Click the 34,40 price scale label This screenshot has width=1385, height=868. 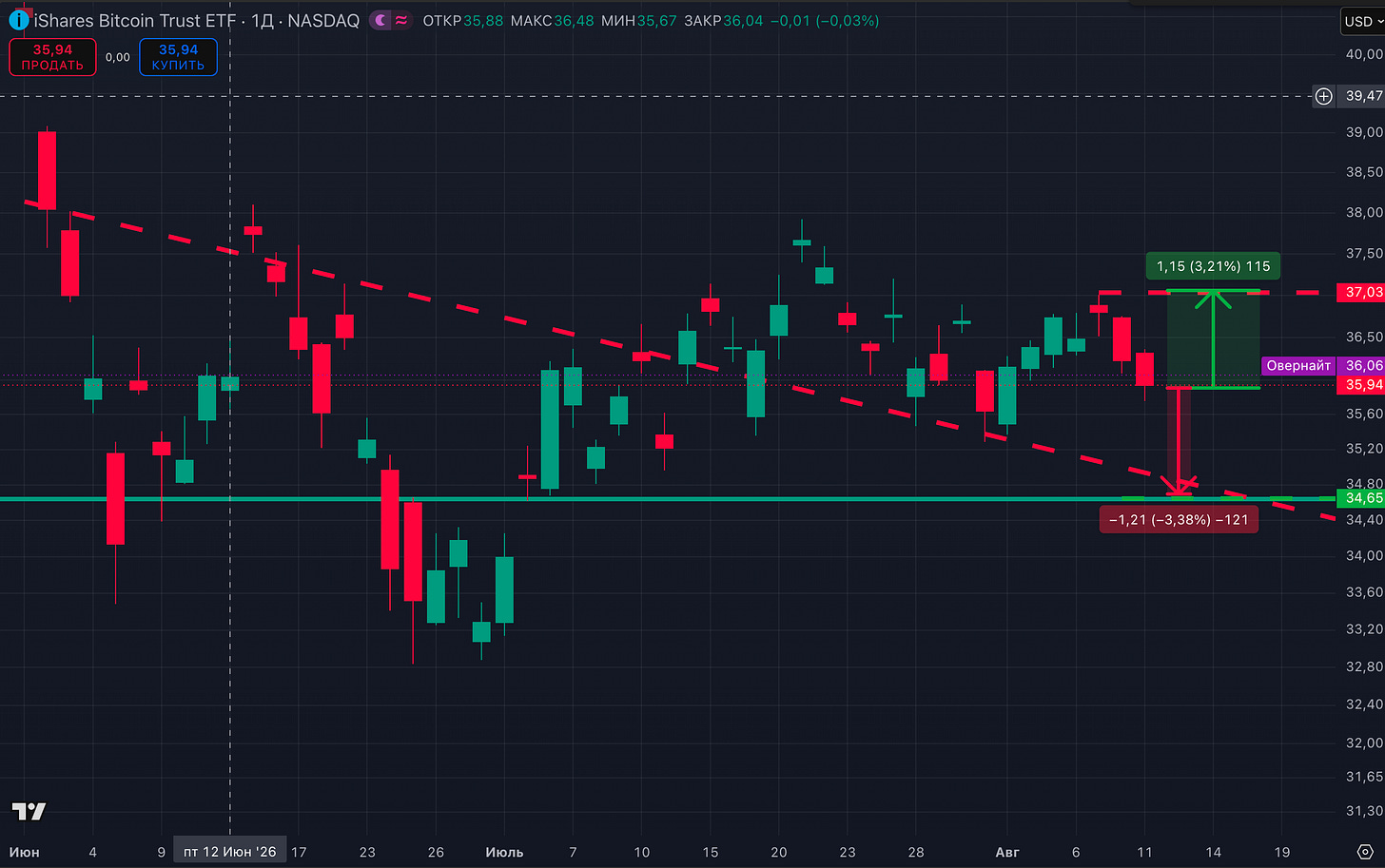coord(1364,519)
